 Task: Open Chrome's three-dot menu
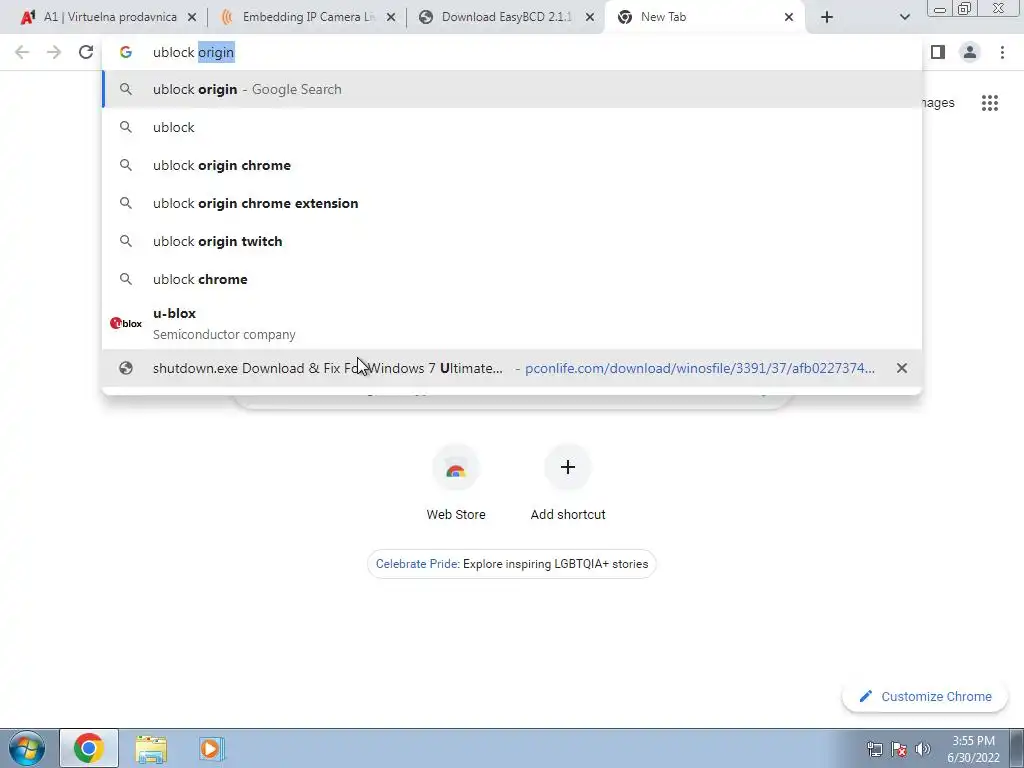(1002, 52)
